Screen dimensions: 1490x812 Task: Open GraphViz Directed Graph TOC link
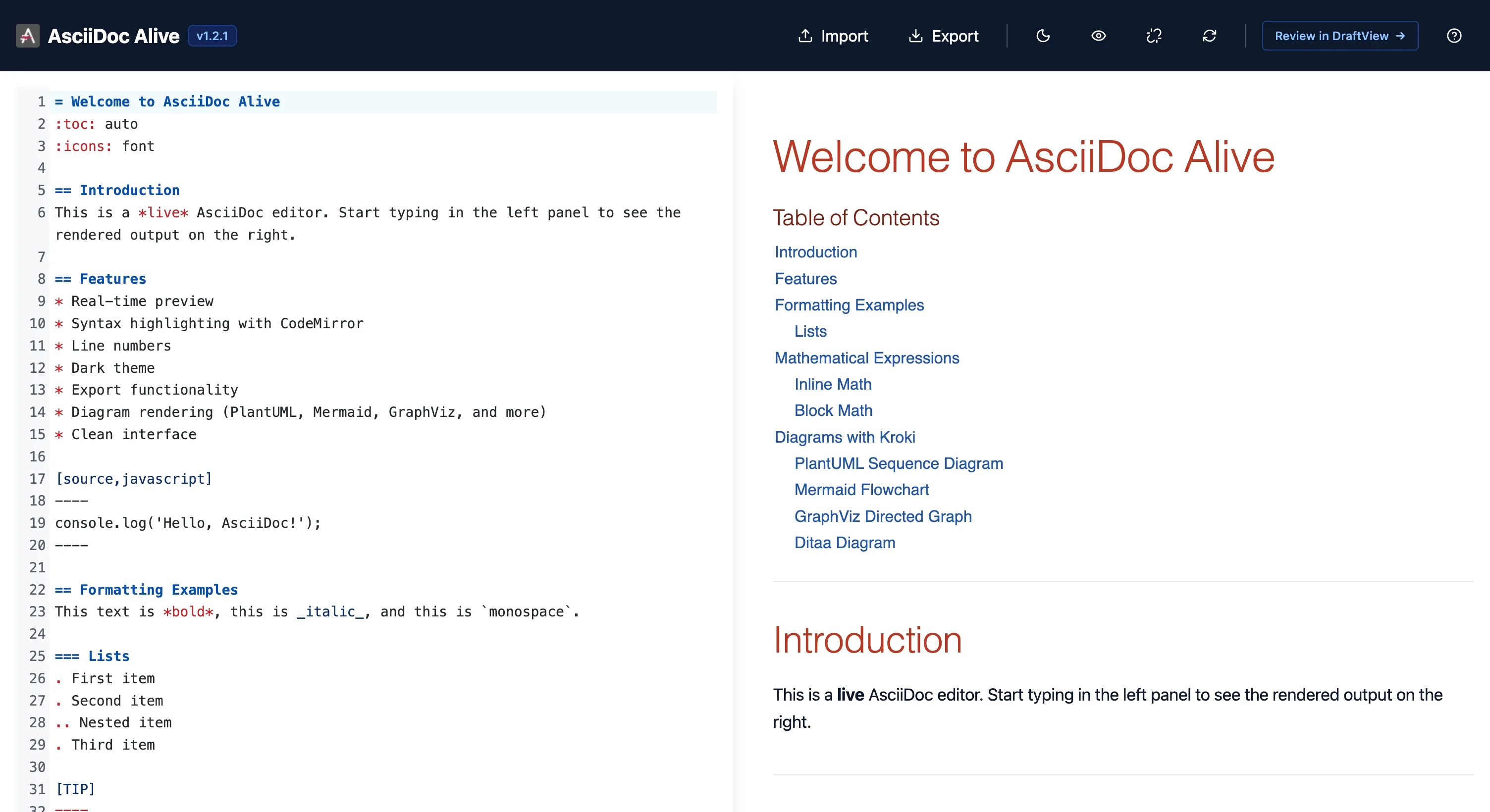click(x=883, y=516)
